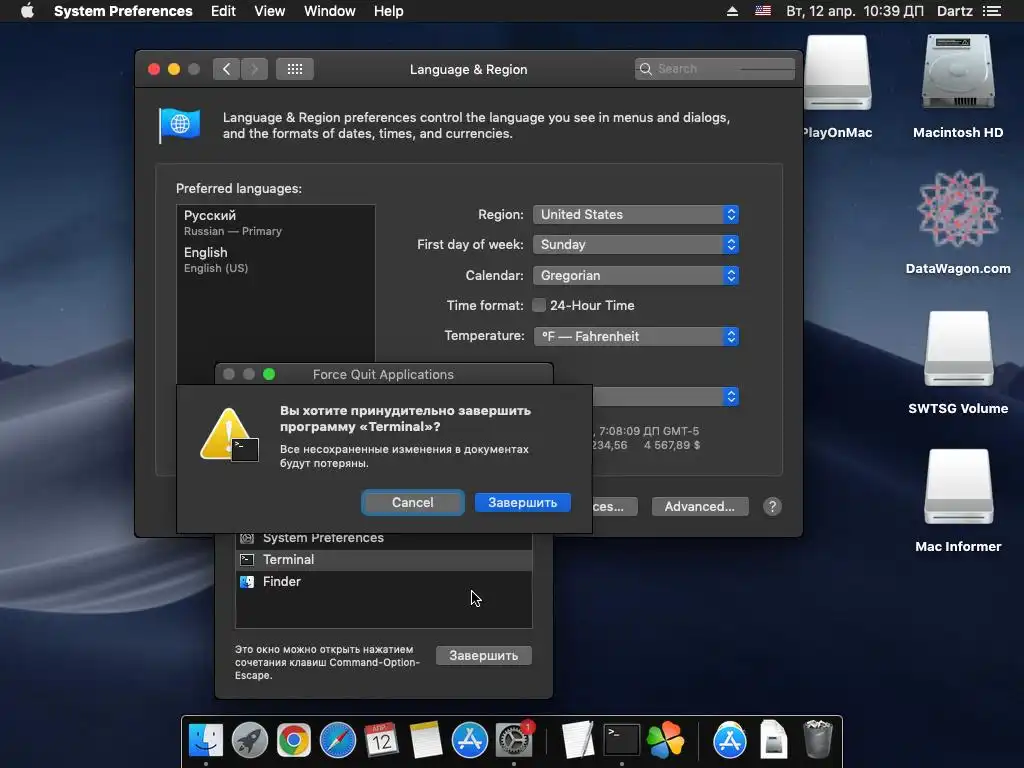Open input source US flag menu
The height and width of the screenshot is (768, 1024).
tap(763, 11)
